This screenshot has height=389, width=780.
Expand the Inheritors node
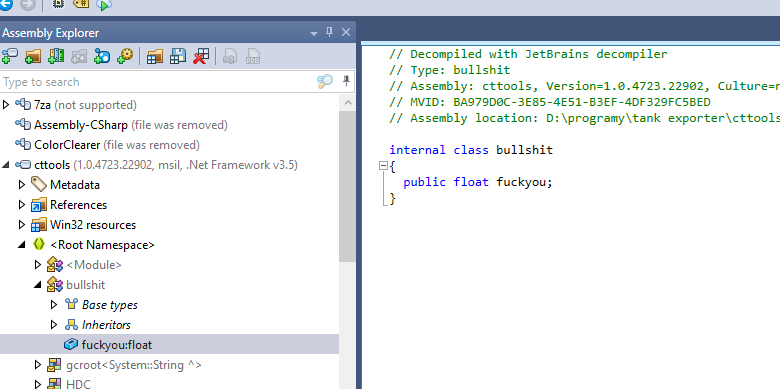tap(54, 324)
